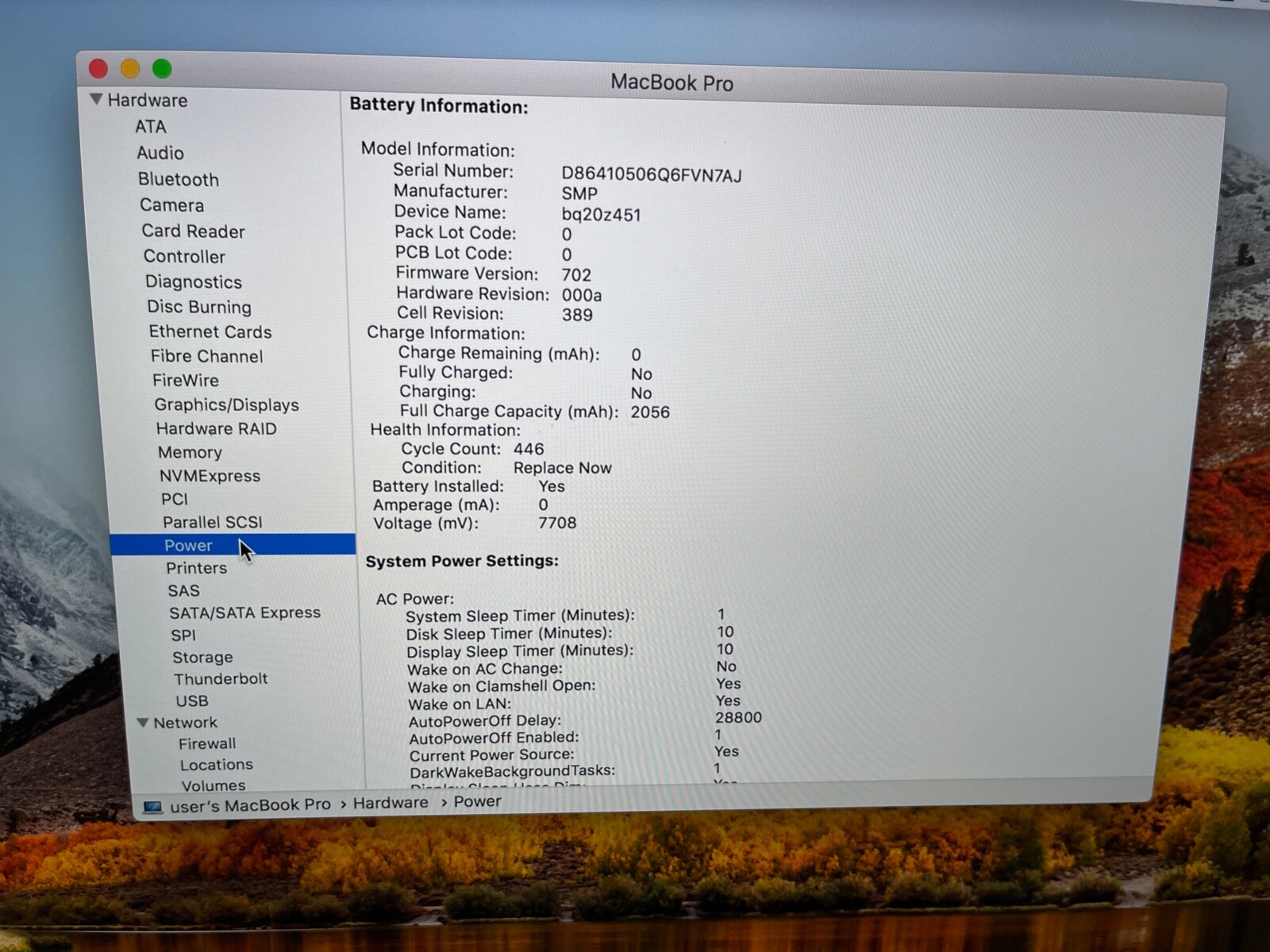Viewport: 1270px width, 952px height.
Task: Click the laptop icon in path bar
Action: tap(152, 808)
